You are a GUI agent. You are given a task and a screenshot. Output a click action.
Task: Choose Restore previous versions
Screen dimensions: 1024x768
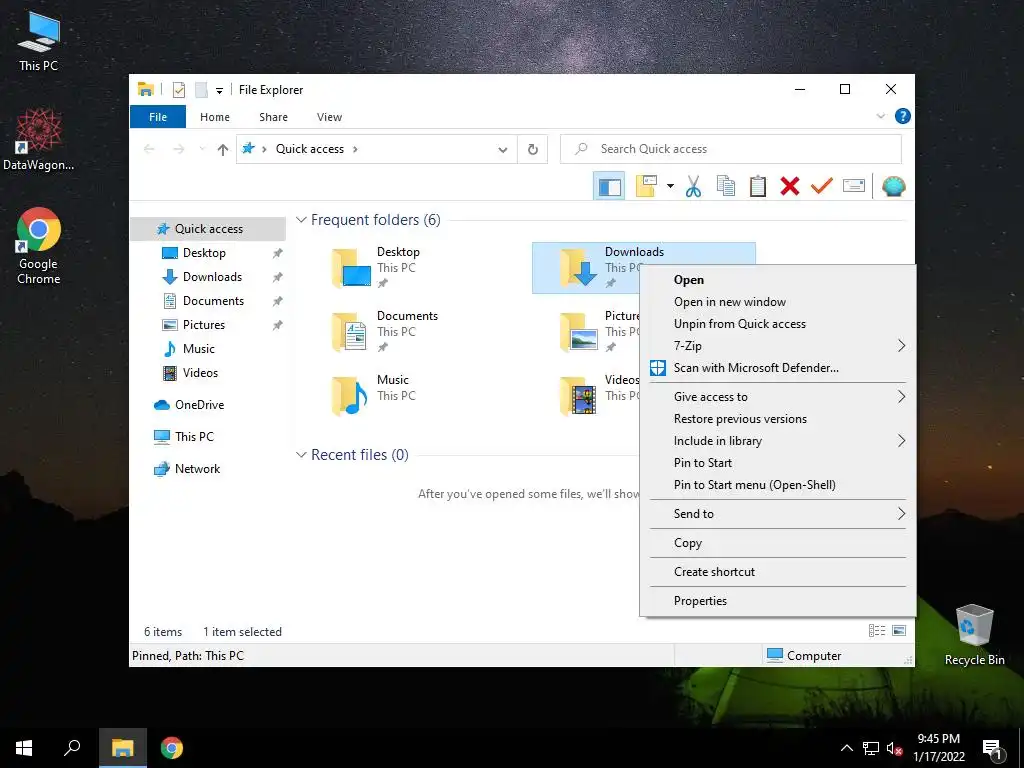[x=778, y=419]
